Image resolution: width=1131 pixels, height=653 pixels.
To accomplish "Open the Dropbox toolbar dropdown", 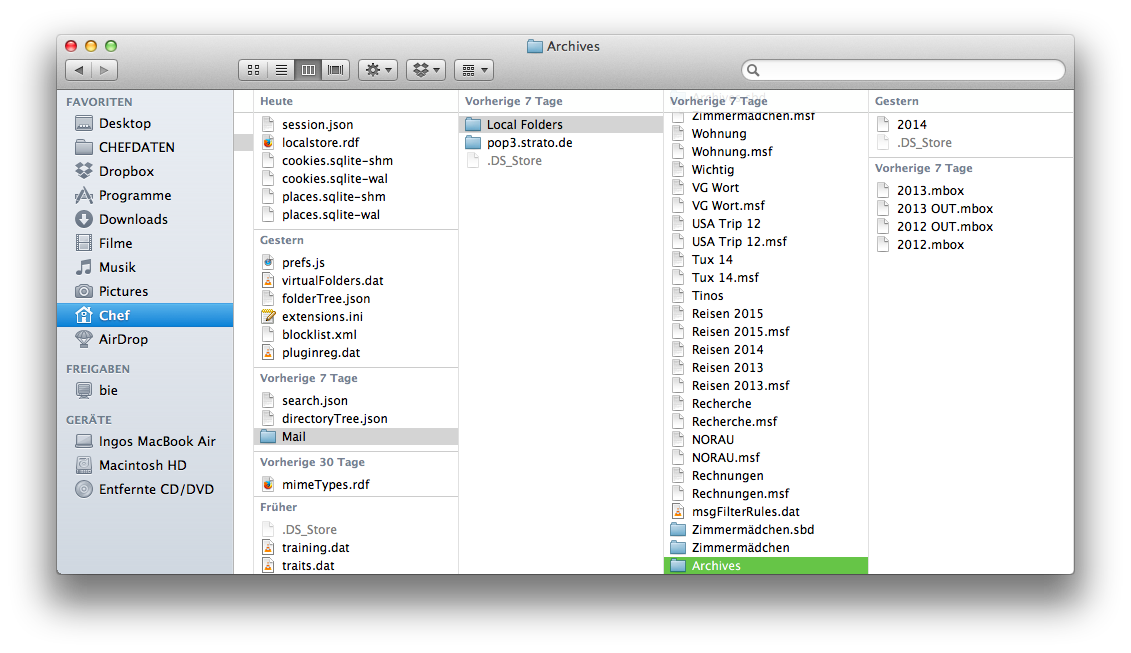I will pos(426,70).
